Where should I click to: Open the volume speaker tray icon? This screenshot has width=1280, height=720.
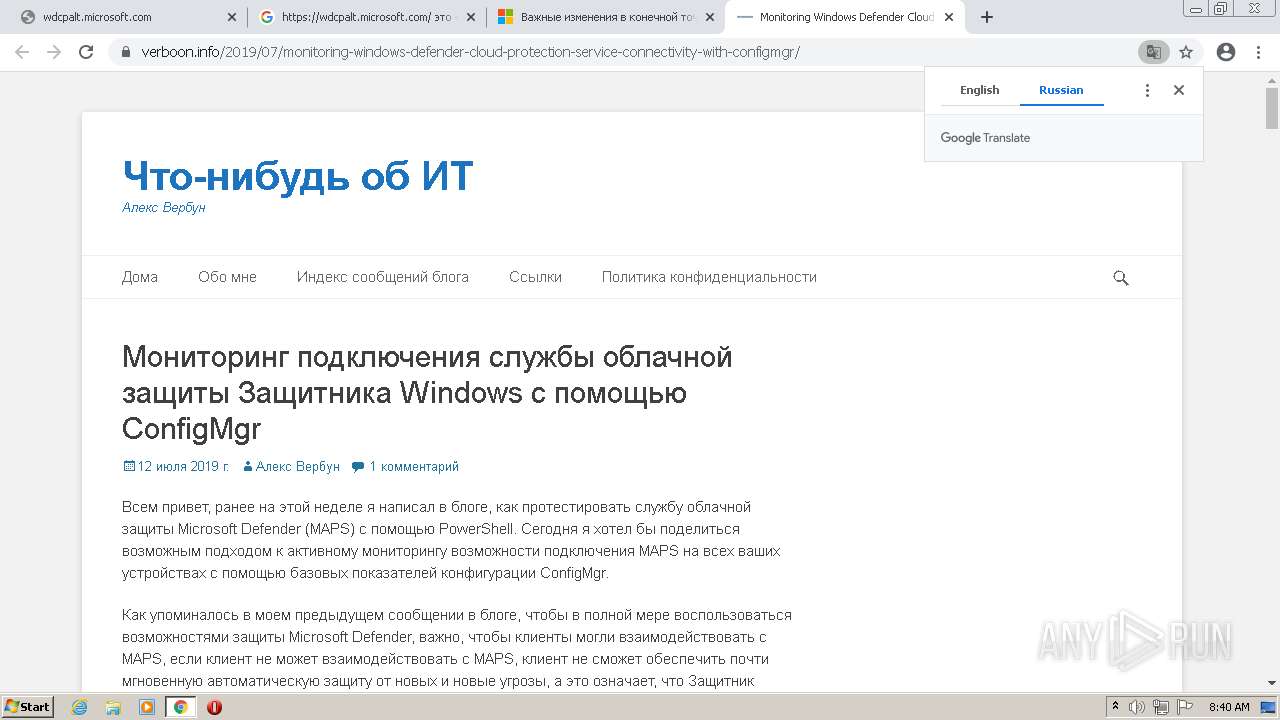tap(1137, 707)
